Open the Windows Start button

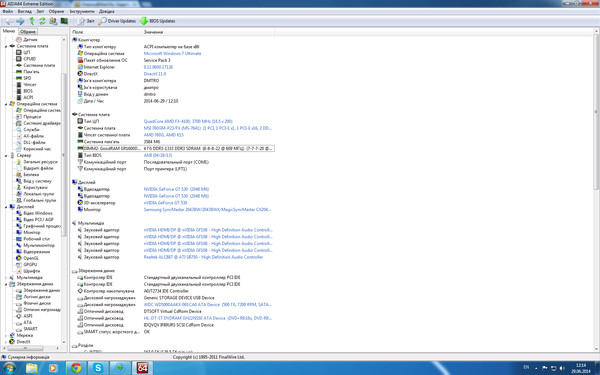coord(9,368)
